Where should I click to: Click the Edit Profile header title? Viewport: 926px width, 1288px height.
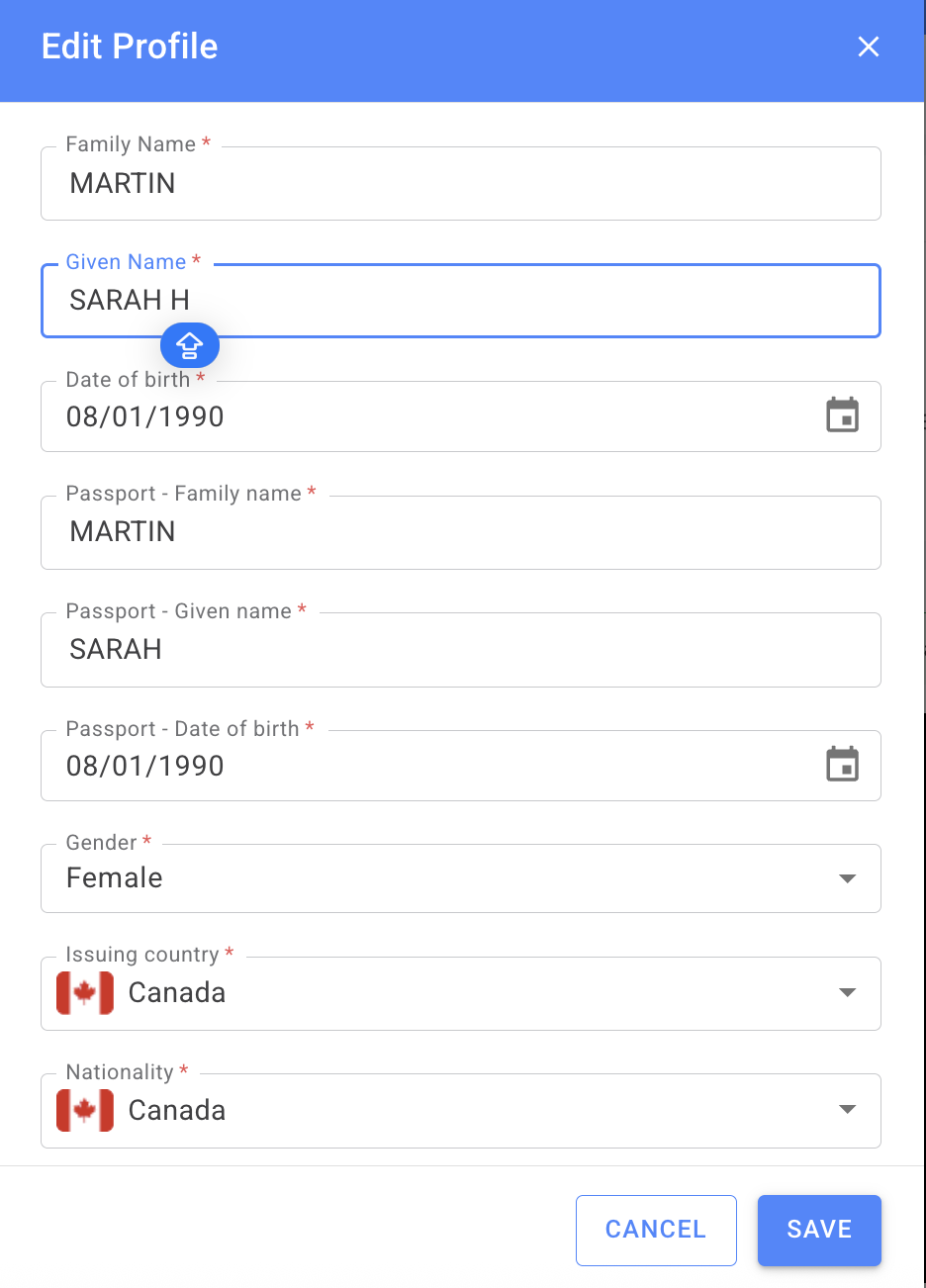[130, 46]
